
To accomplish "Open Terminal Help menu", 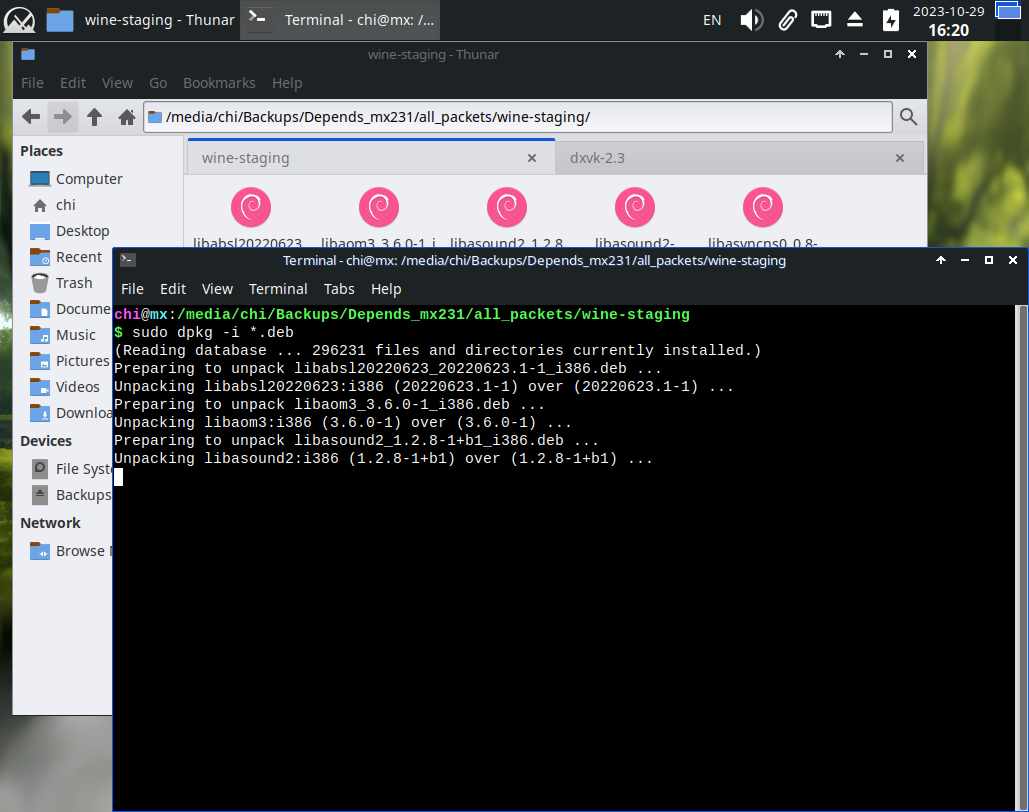I will coord(386,289).
